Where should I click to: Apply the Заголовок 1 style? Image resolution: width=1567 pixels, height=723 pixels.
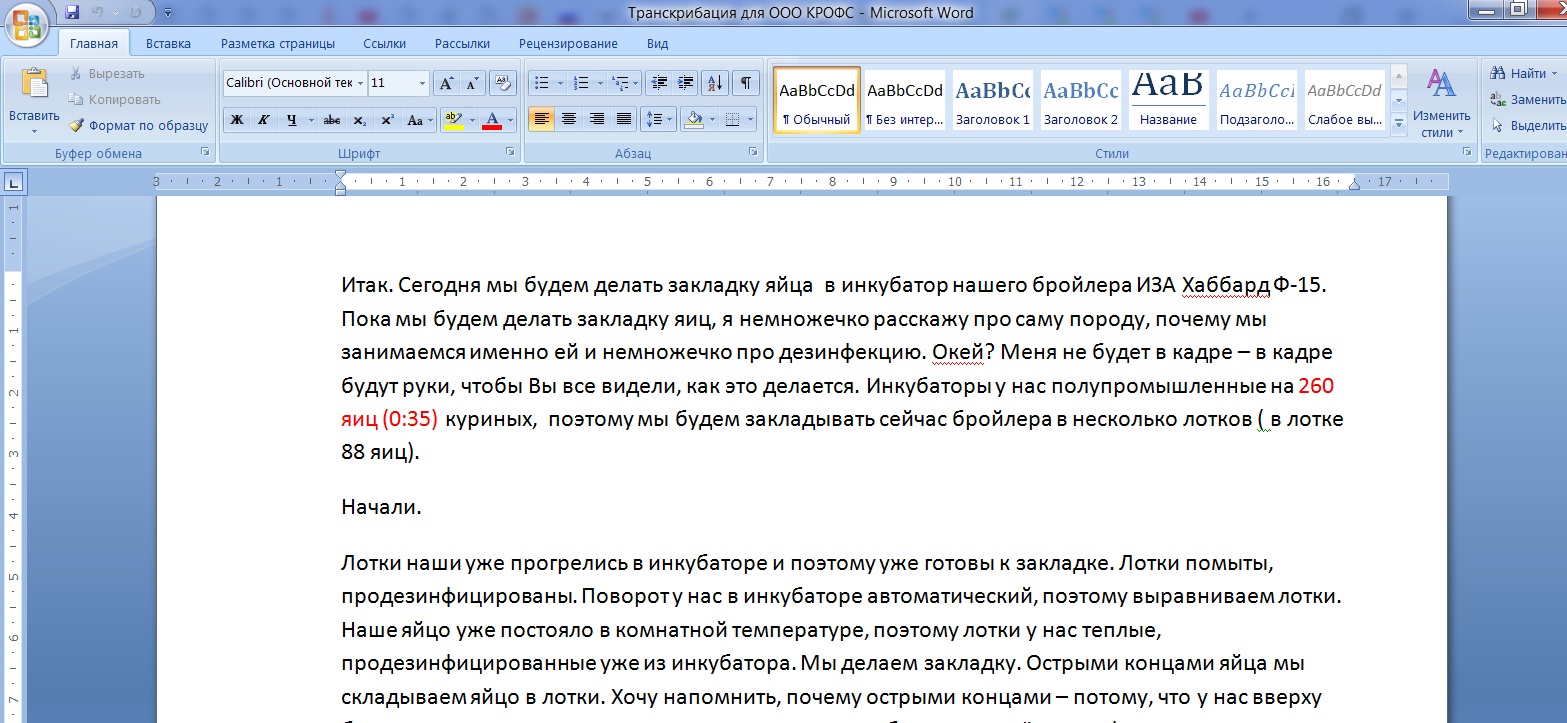point(993,100)
